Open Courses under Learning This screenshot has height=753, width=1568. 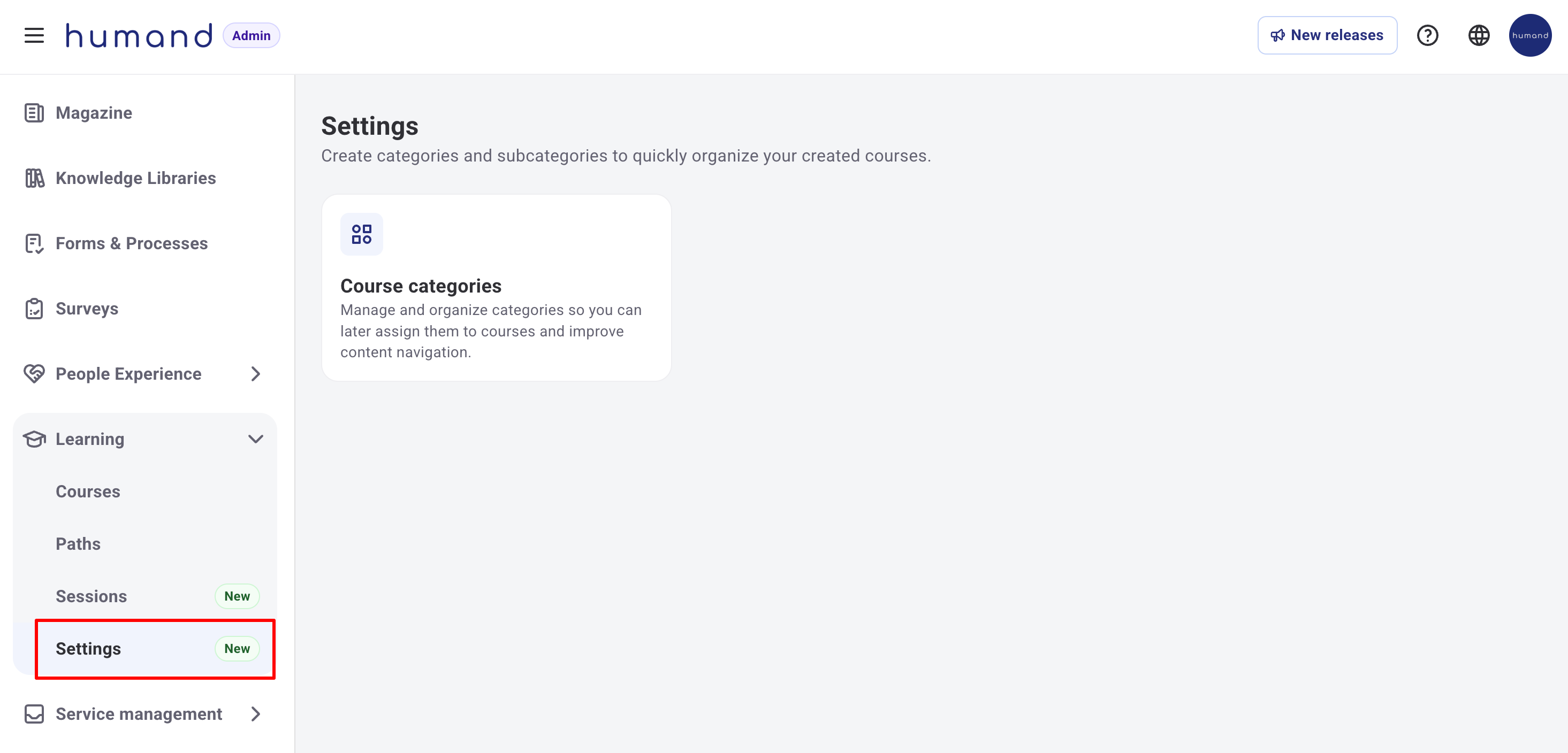pos(88,491)
